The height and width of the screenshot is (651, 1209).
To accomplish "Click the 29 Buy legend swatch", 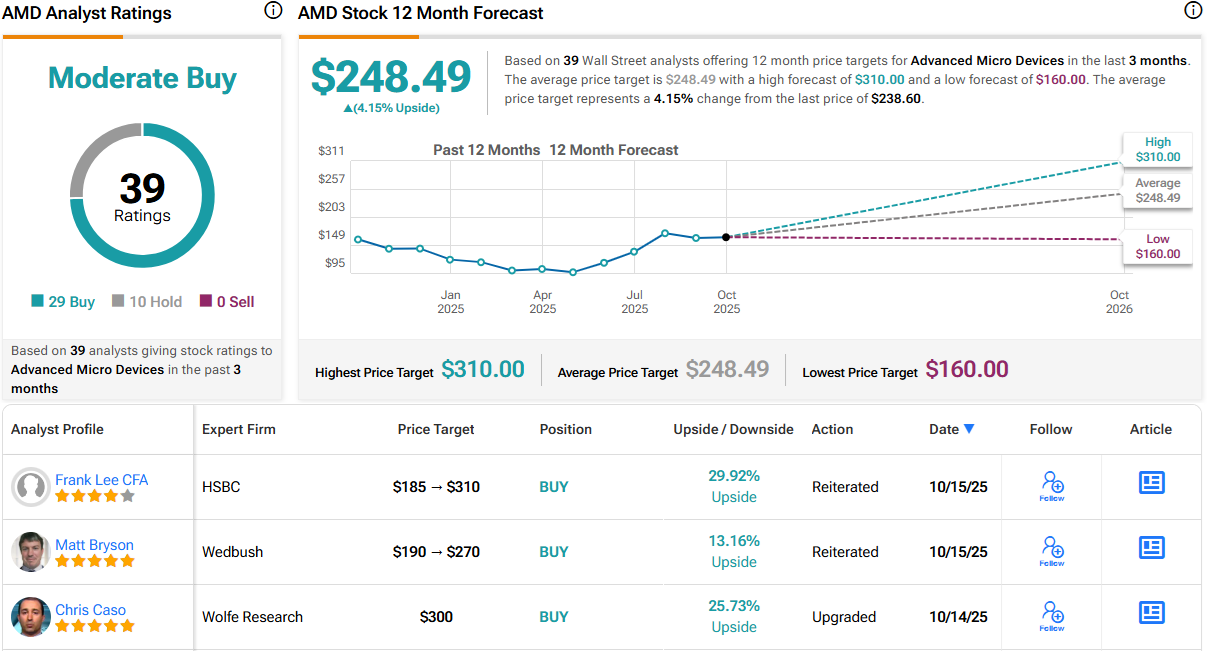I will (37, 301).
